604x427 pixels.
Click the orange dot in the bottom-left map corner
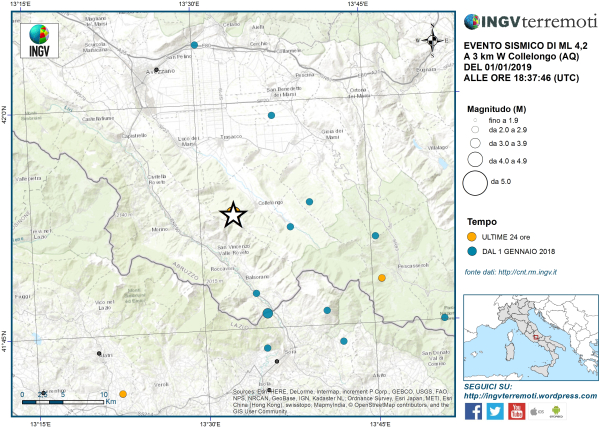tap(123, 394)
